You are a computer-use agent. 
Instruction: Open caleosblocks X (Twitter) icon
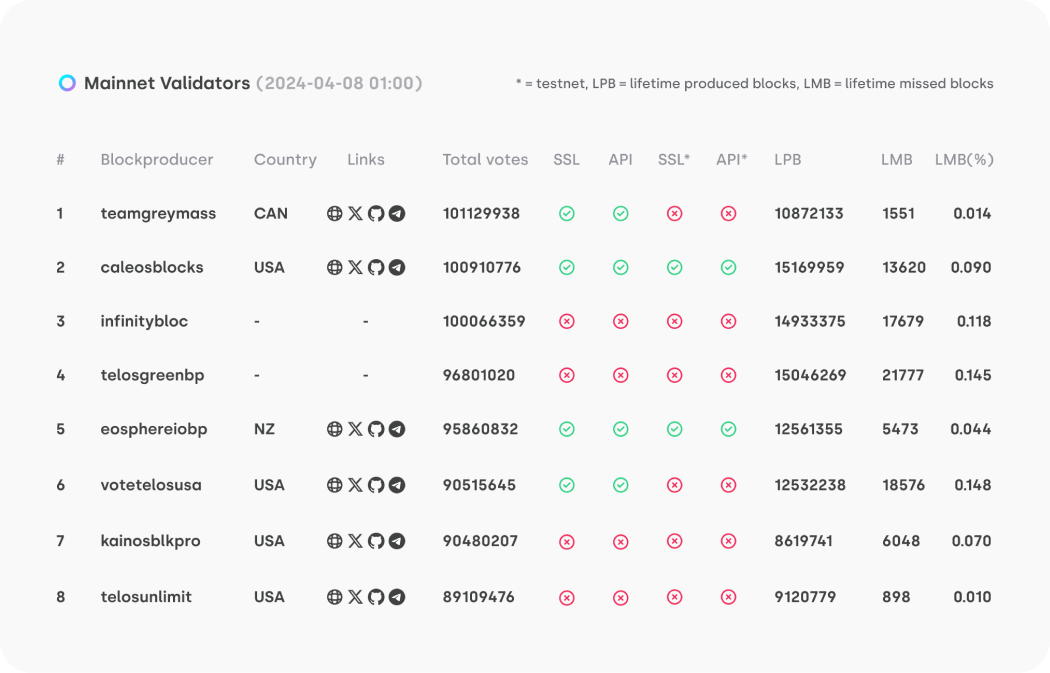click(355, 267)
